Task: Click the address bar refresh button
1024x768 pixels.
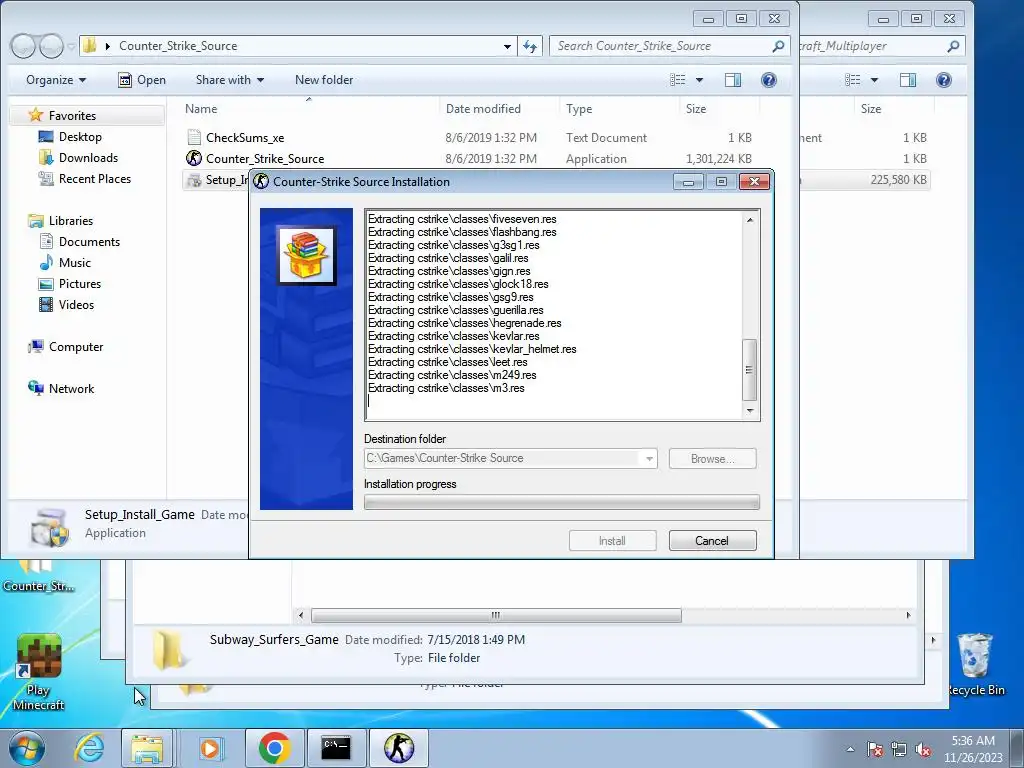Action: click(x=530, y=46)
